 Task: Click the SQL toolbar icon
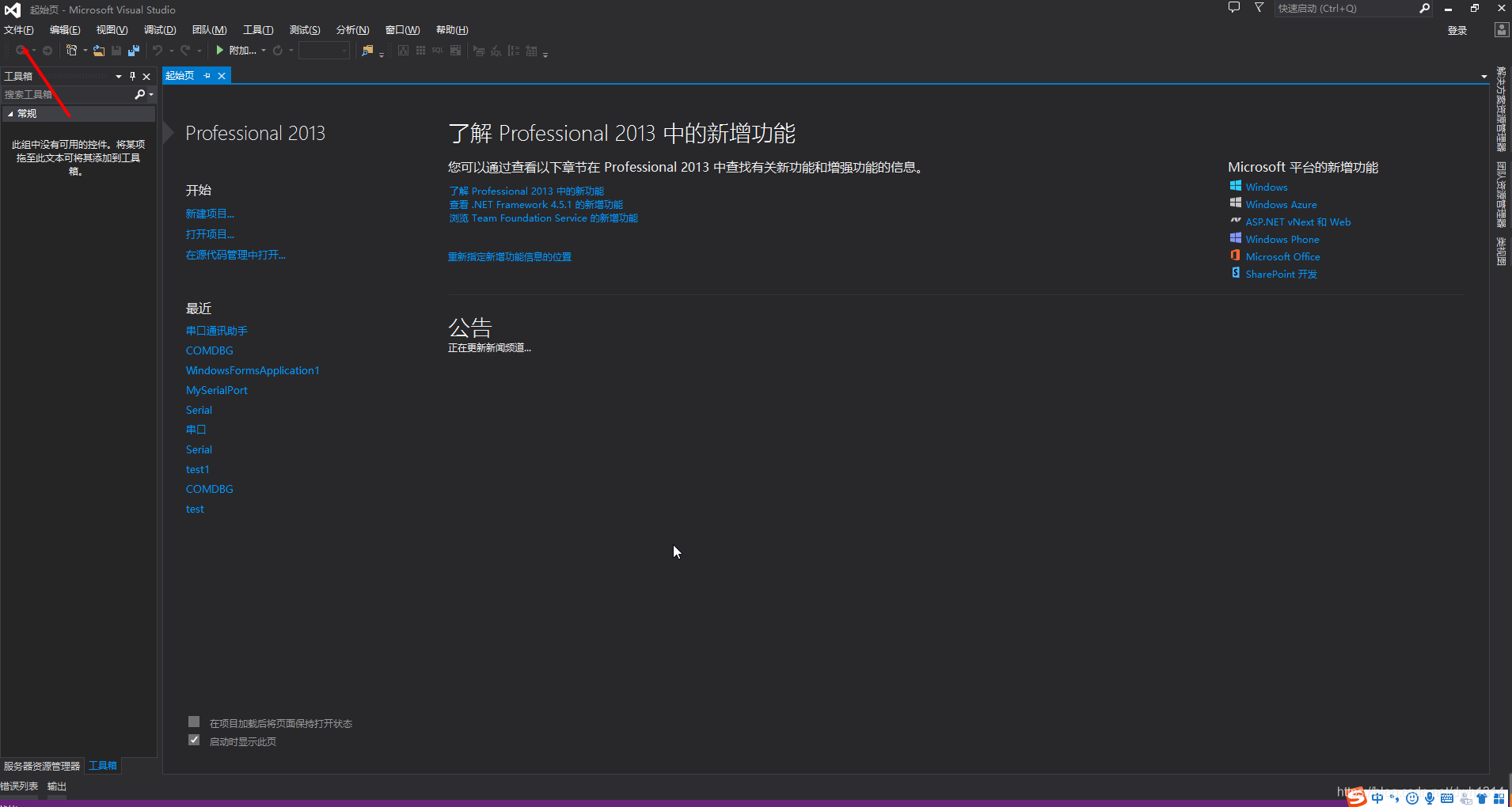pyautogui.click(x=438, y=51)
